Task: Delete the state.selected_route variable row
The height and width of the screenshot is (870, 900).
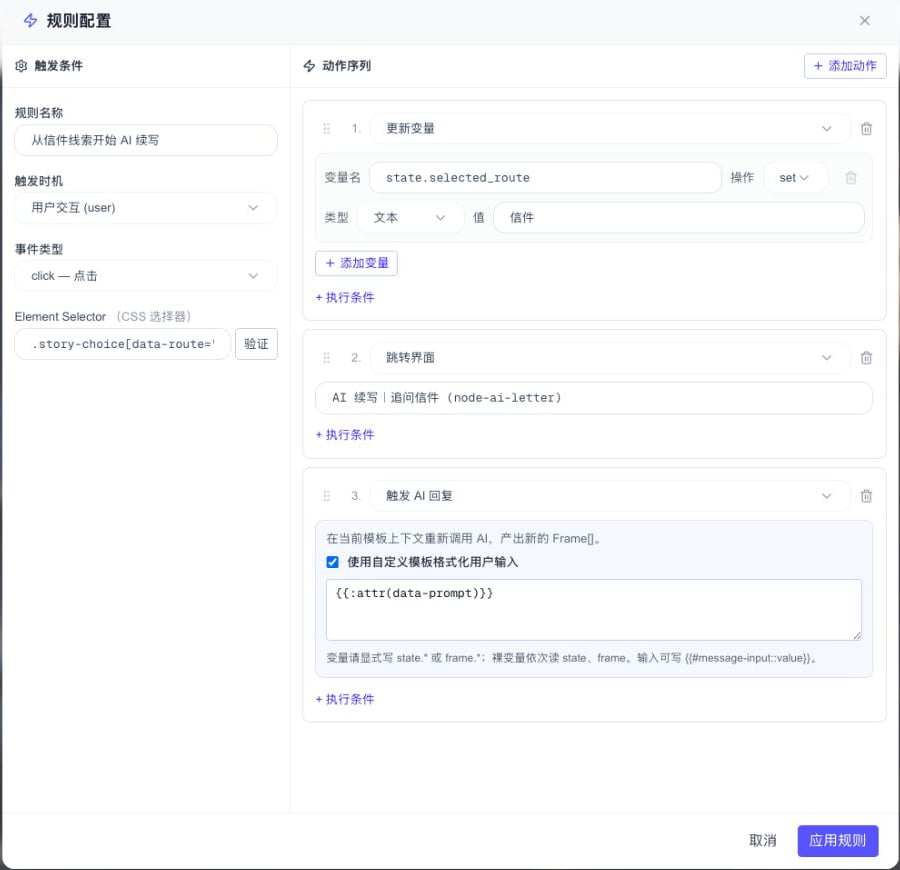Action: click(x=851, y=178)
